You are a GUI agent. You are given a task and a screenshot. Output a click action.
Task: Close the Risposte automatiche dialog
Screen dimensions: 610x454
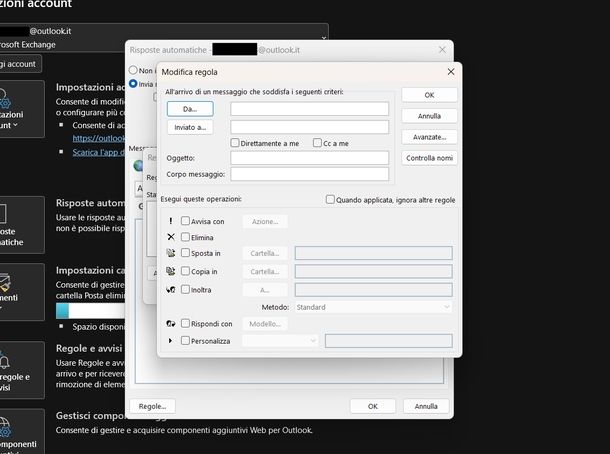(x=442, y=50)
